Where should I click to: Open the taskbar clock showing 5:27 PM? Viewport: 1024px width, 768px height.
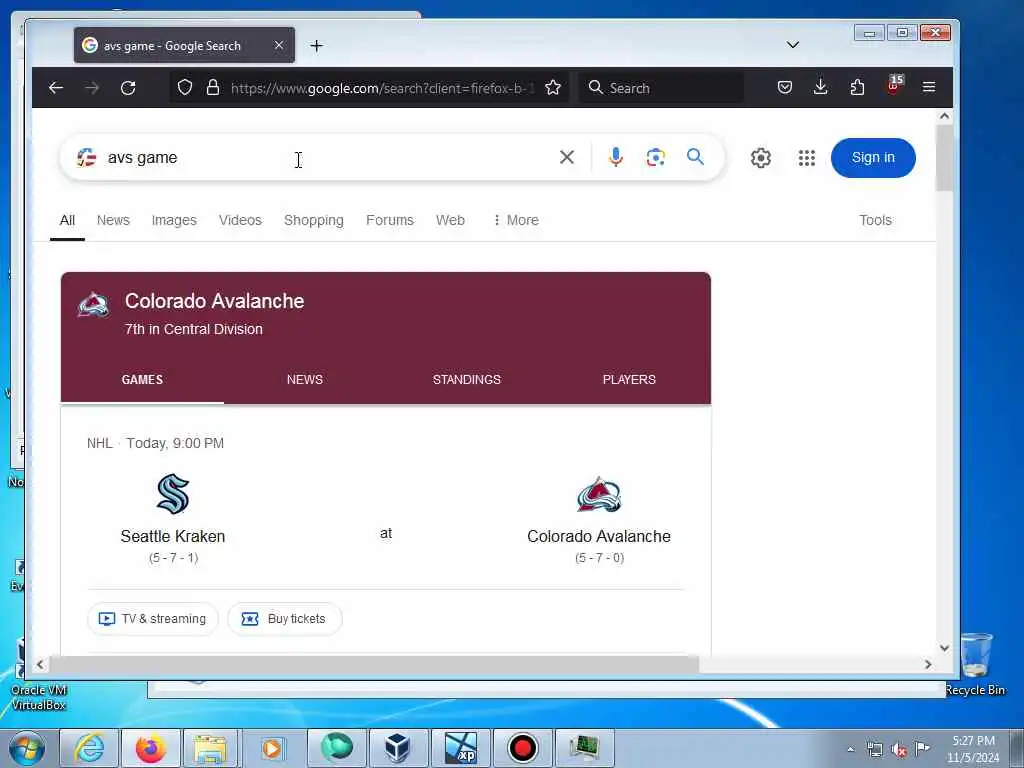click(x=973, y=749)
